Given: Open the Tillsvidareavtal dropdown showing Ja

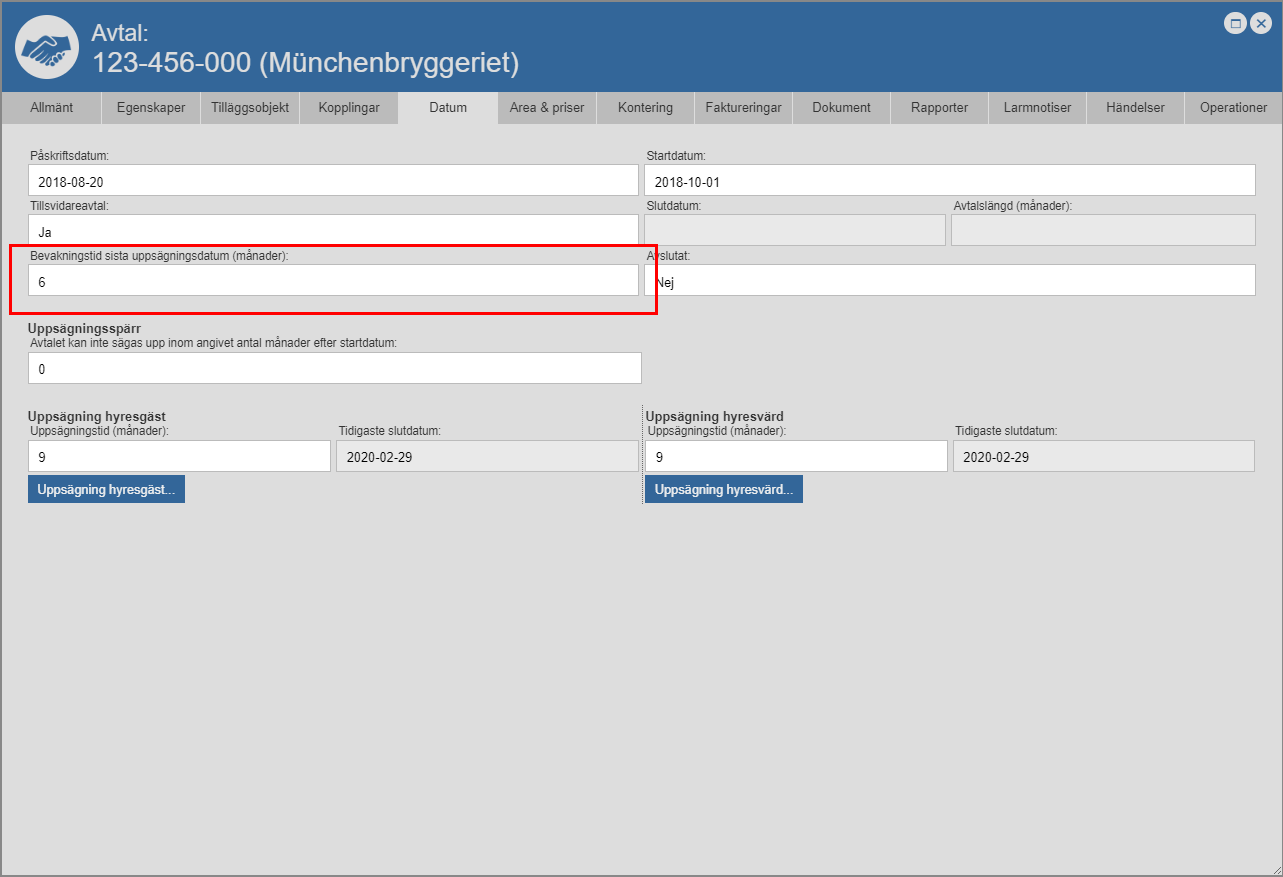Looking at the screenshot, I should pyautogui.click(x=333, y=231).
